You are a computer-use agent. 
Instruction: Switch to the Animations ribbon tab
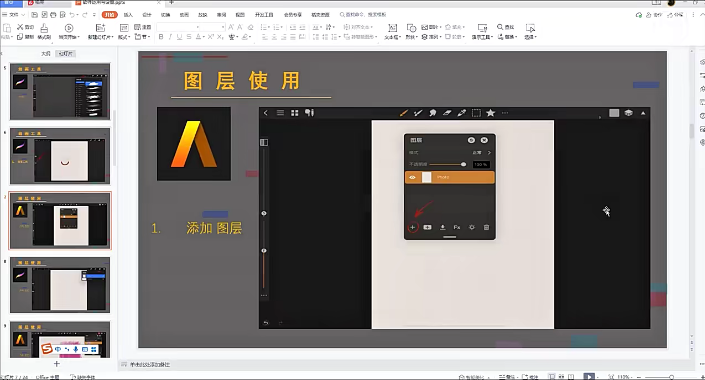point(184,15)
